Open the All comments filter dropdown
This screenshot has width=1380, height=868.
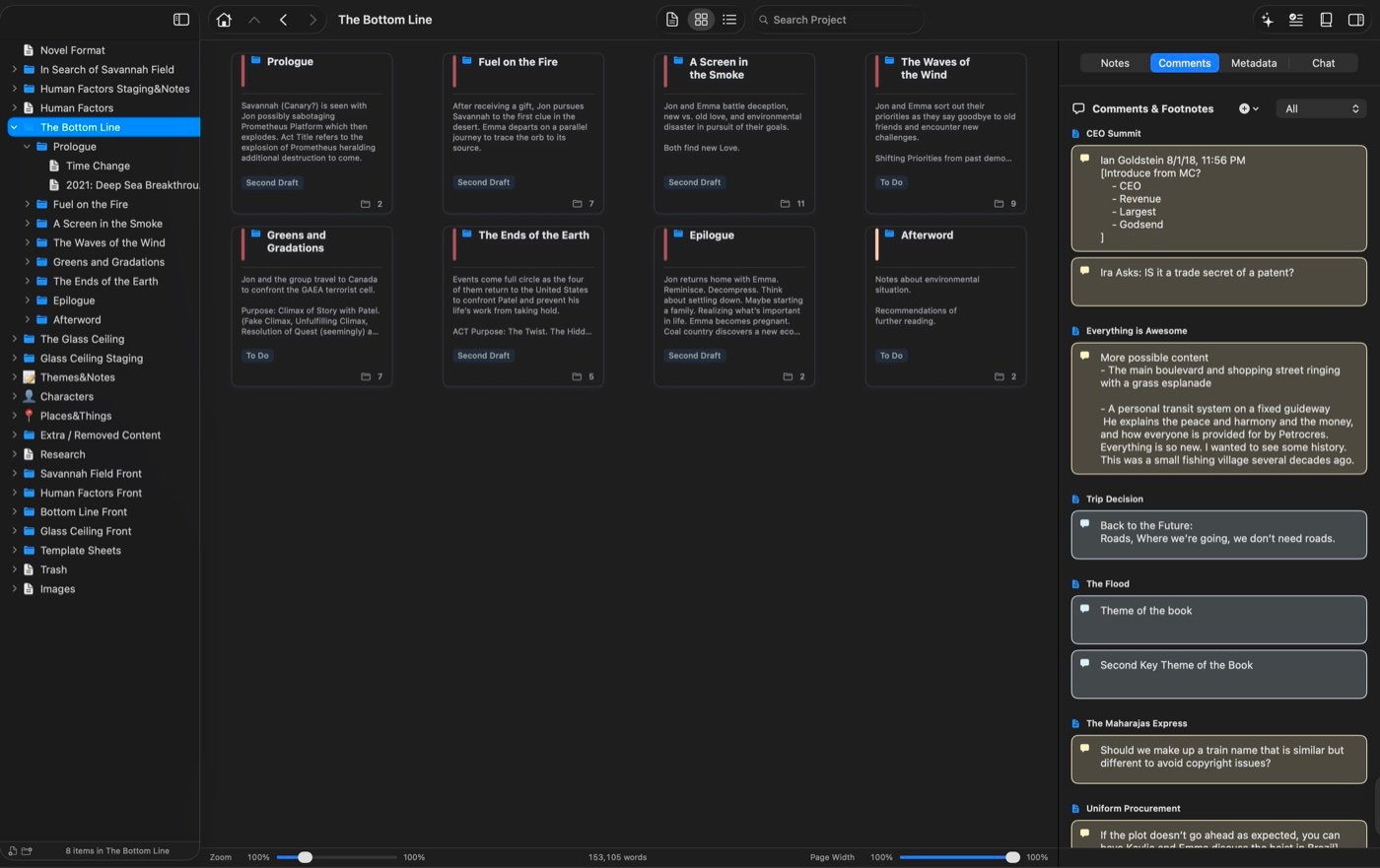[1321, 108]
